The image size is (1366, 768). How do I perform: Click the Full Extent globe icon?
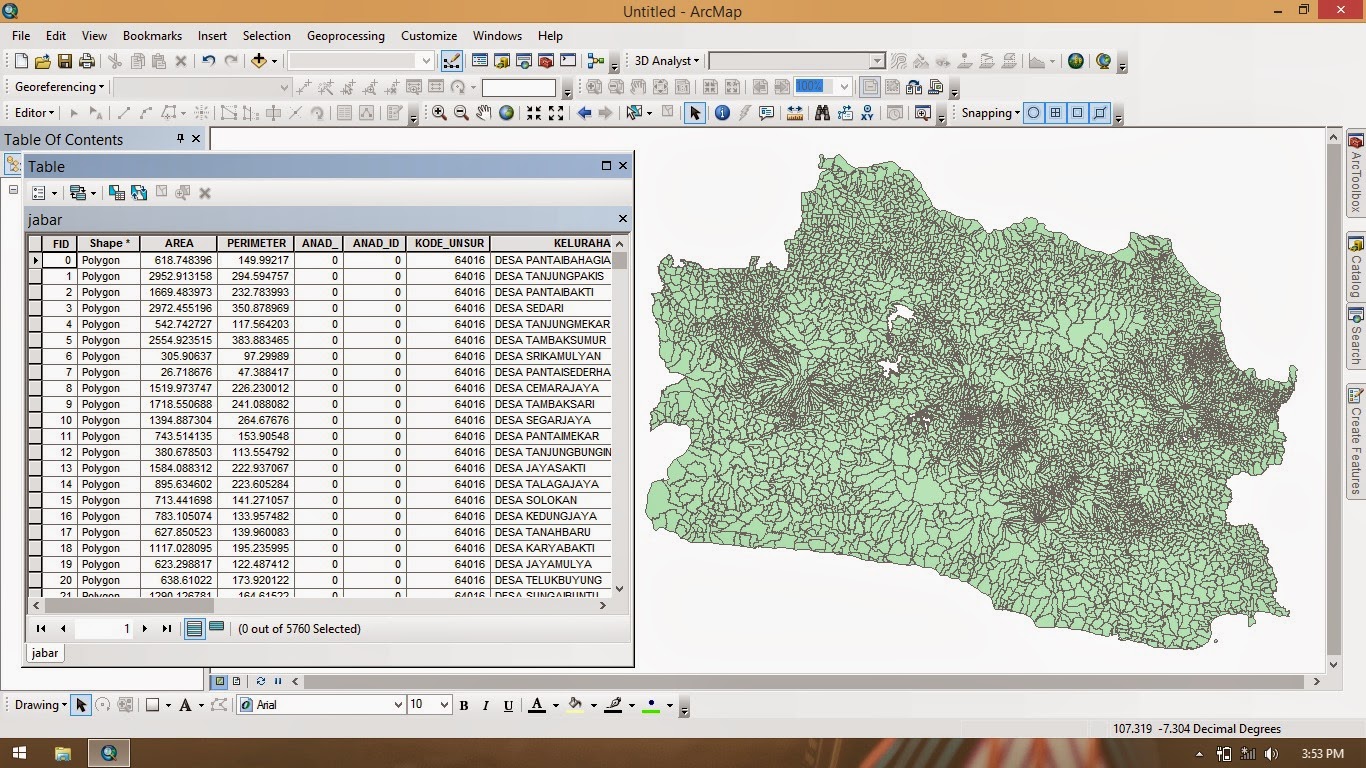coord(506,113)
